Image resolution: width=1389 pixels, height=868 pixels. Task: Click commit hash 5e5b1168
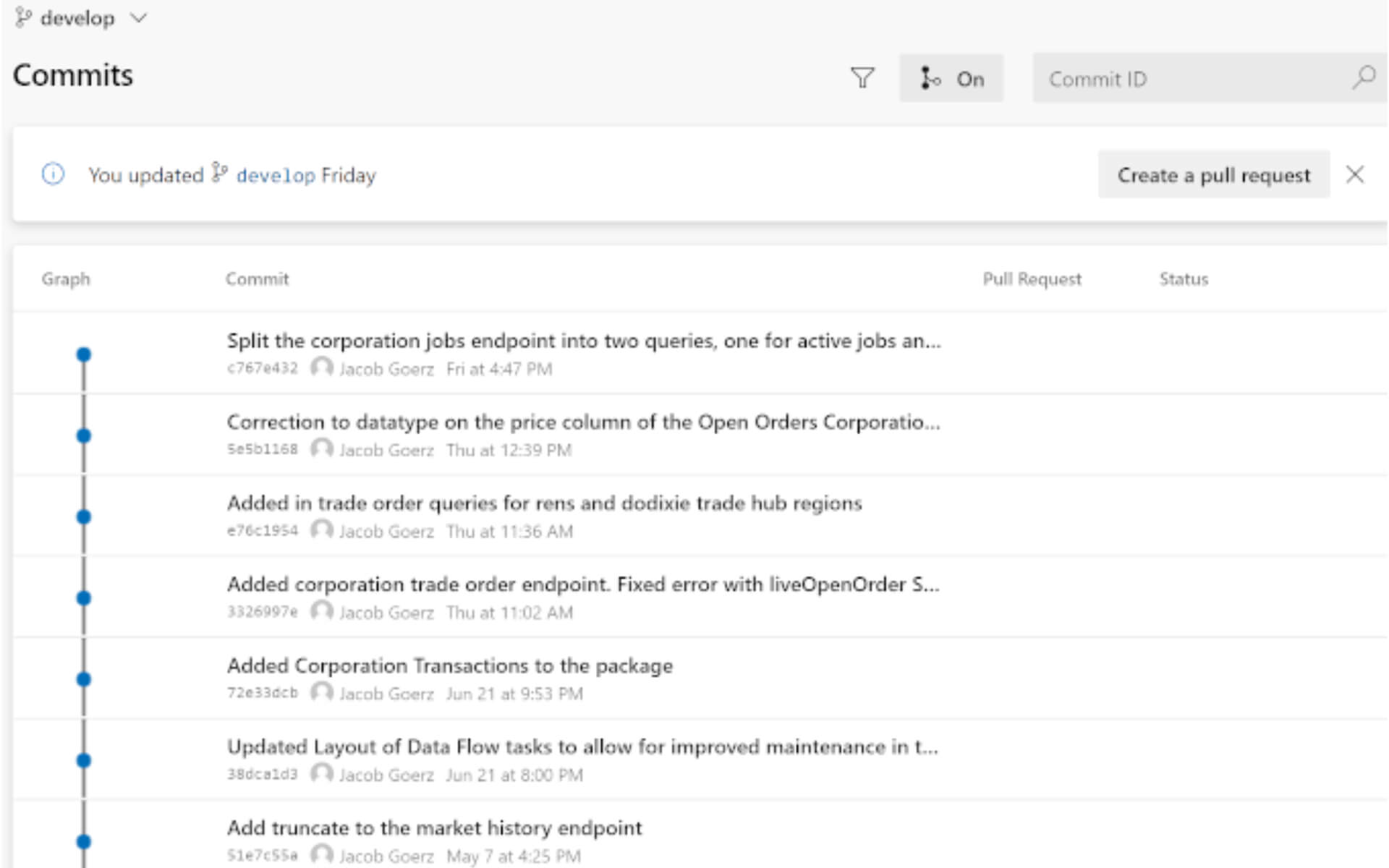coord(262,449)
